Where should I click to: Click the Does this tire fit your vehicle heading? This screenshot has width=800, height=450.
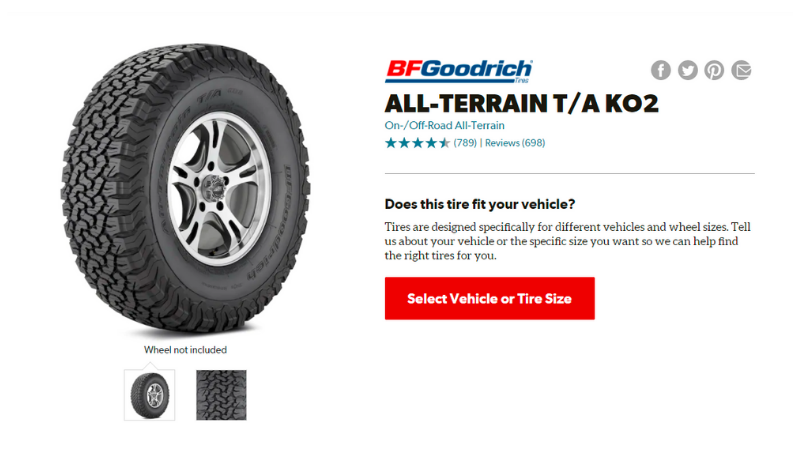(480, 204)
